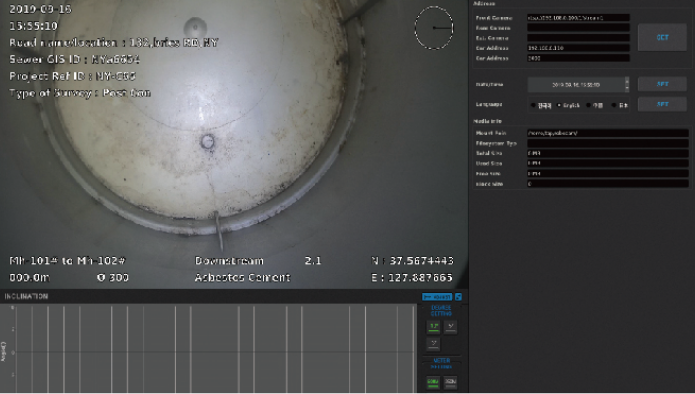
Task: Select the first degree setting button highlighted green
Action: [x=433, y=327]
